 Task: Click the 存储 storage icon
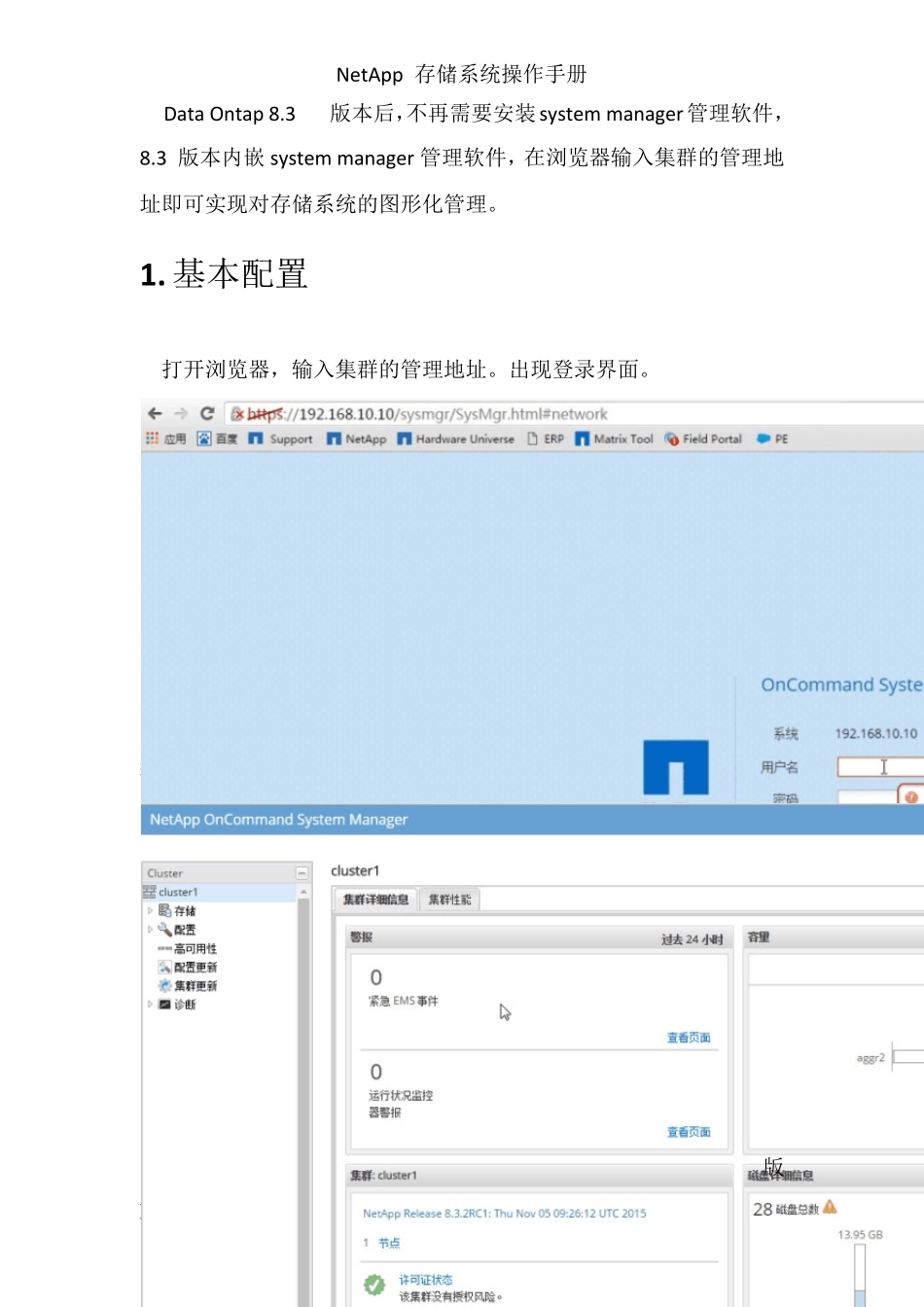click(x=165, y=911)
